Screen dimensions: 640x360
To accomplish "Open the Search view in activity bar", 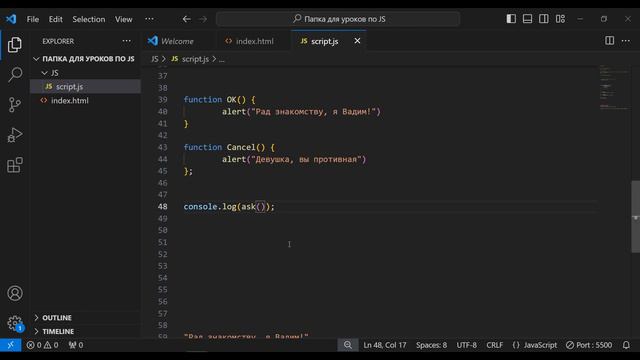I will click(x=15, y=75).
